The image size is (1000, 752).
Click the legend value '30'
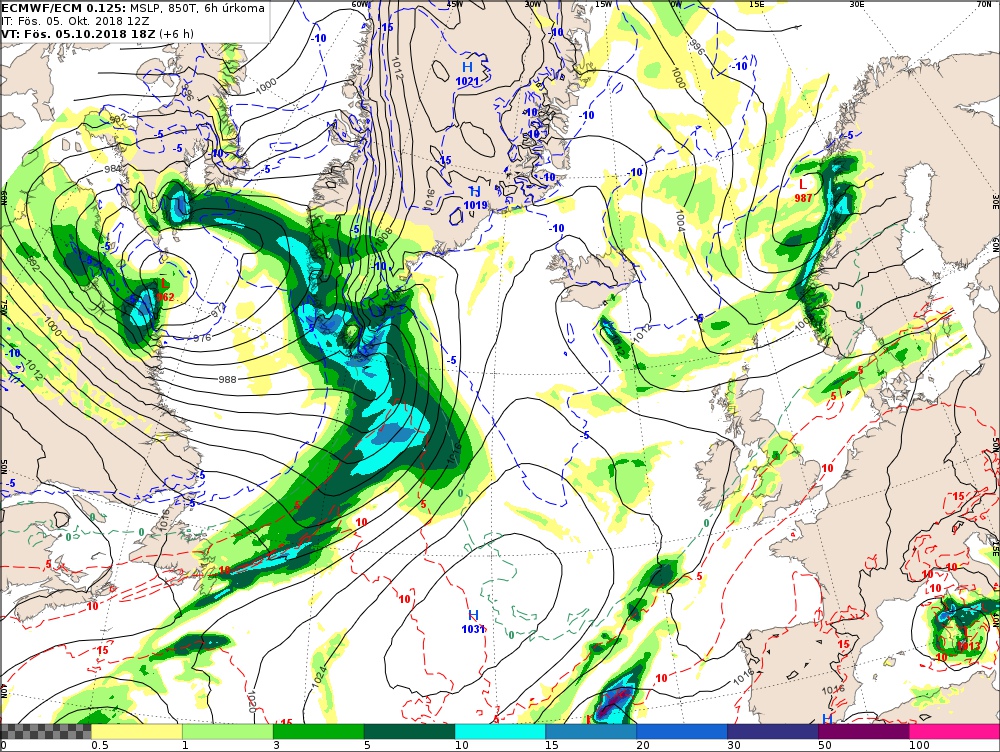coord(735,745)
